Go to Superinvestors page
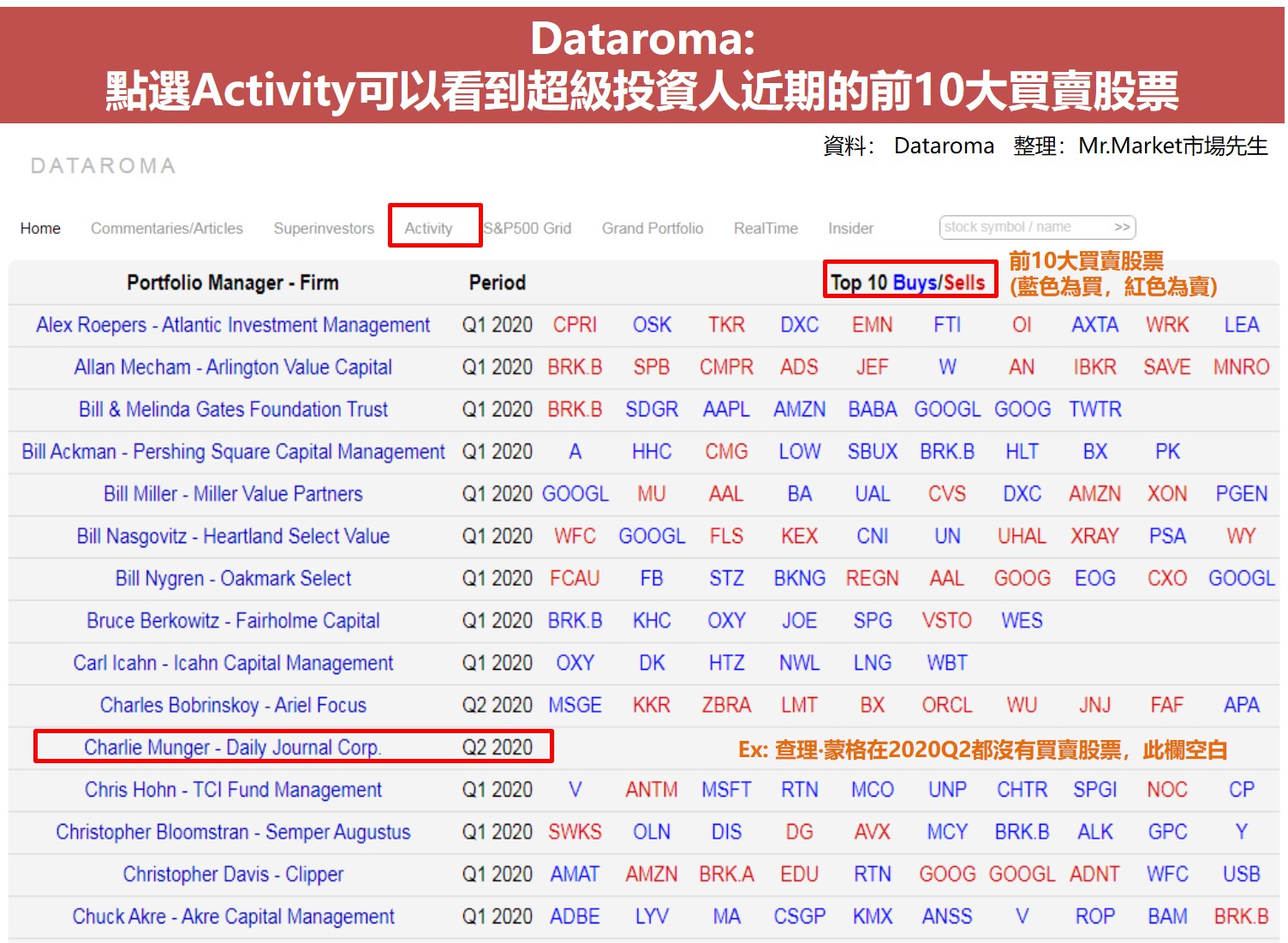This screenshot has width=1288, height=943. [324, 229]
